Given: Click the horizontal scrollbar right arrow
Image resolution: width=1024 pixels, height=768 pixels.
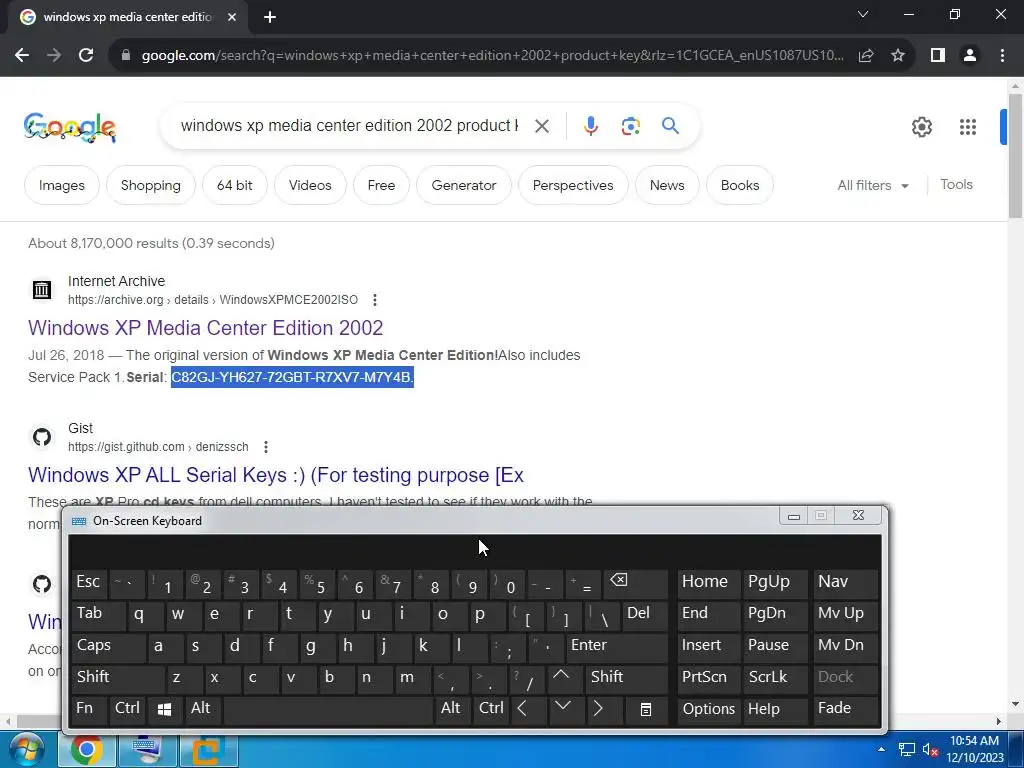Looking at the screenshot, I should (999, 721).
